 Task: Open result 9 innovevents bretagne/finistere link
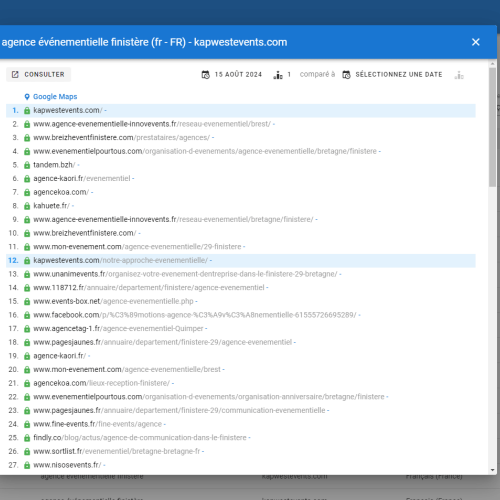173,220
